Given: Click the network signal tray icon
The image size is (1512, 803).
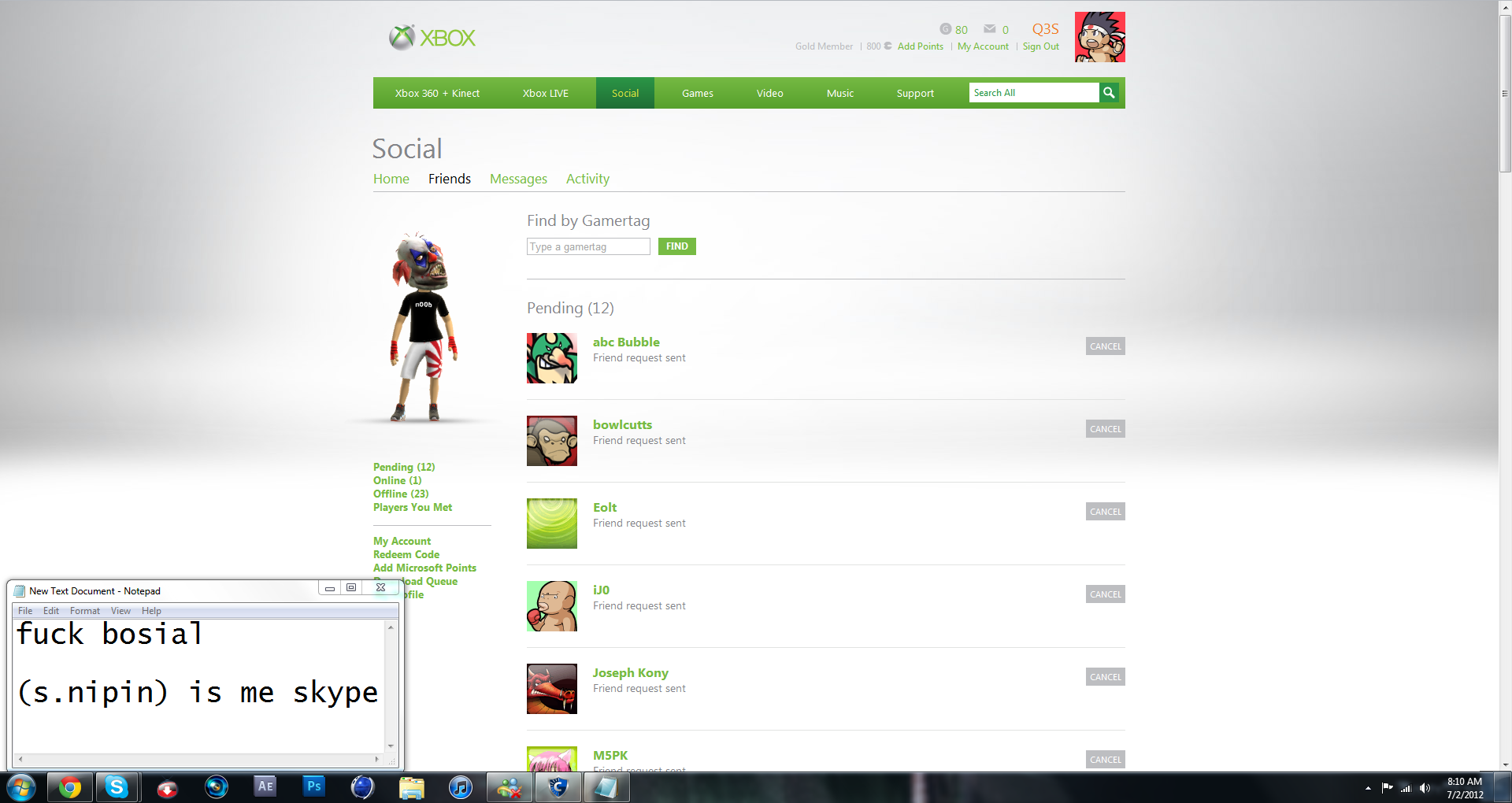Looking at the screenshot, I should pyautogui.click(x=1406, y=788).
